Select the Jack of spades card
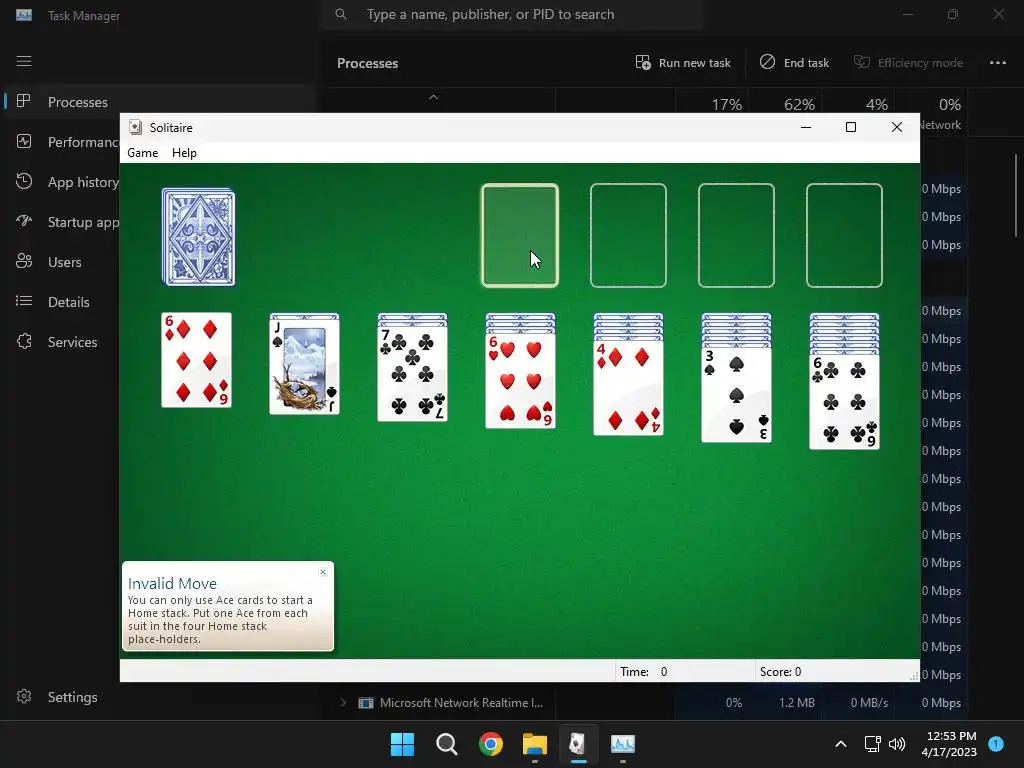 pos(304,367)
